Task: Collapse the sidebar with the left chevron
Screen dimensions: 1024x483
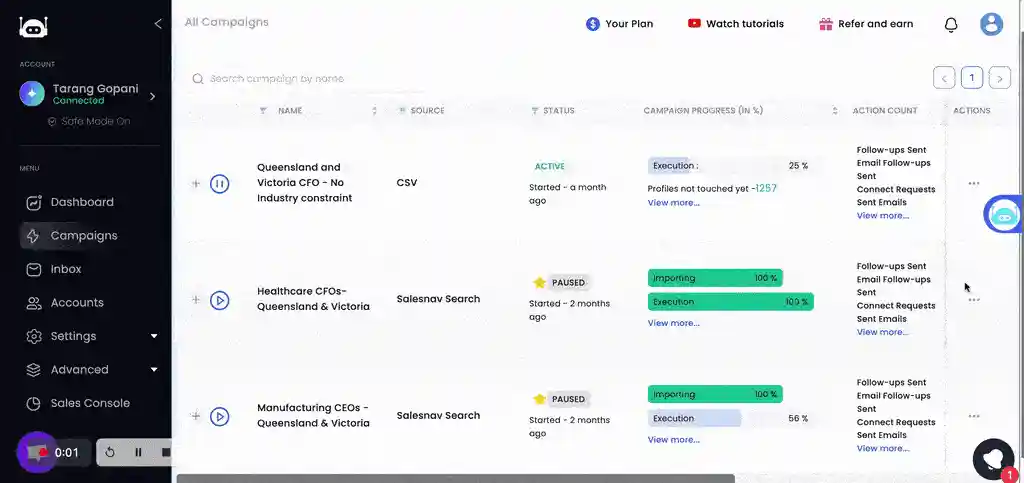Action: 157,24
